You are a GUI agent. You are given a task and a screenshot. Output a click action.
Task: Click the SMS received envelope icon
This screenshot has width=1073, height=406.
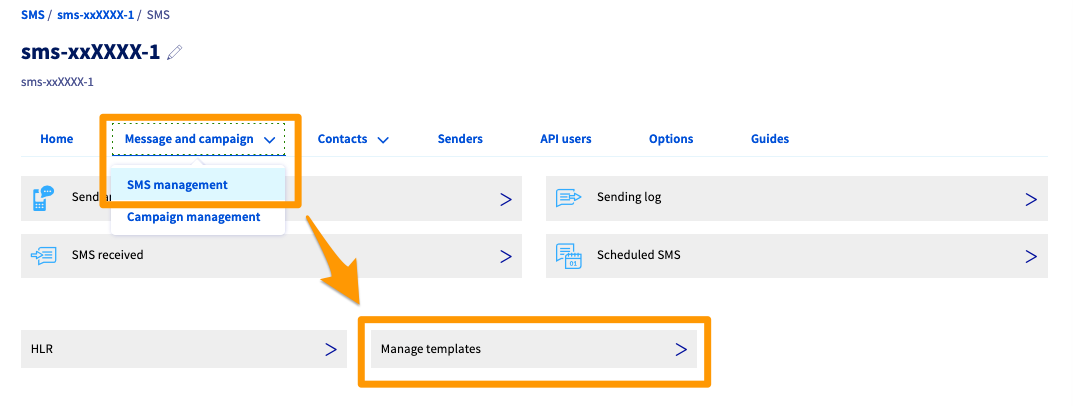tap(43, 256)
